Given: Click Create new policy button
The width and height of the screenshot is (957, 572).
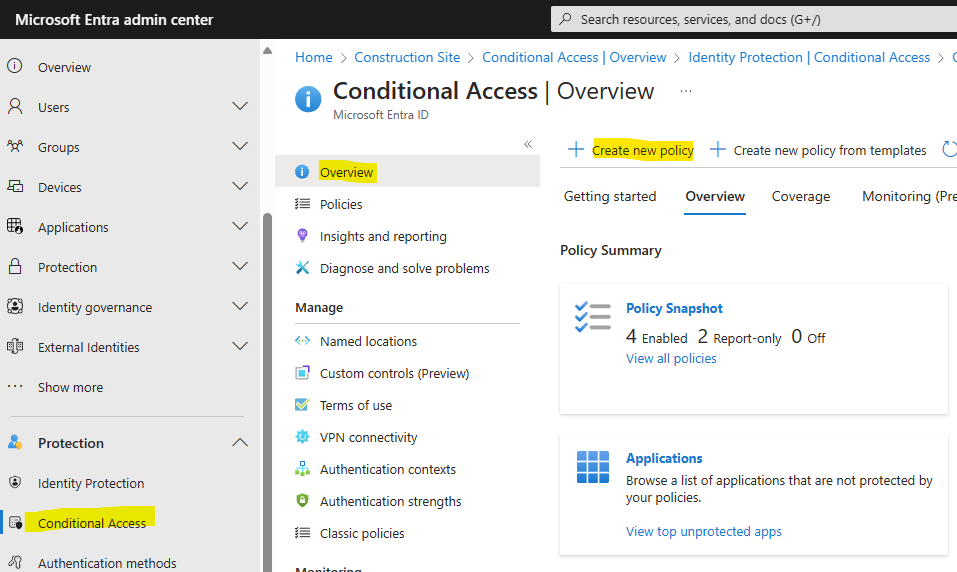Looking at the screenshot, I should tap(631, 150).
